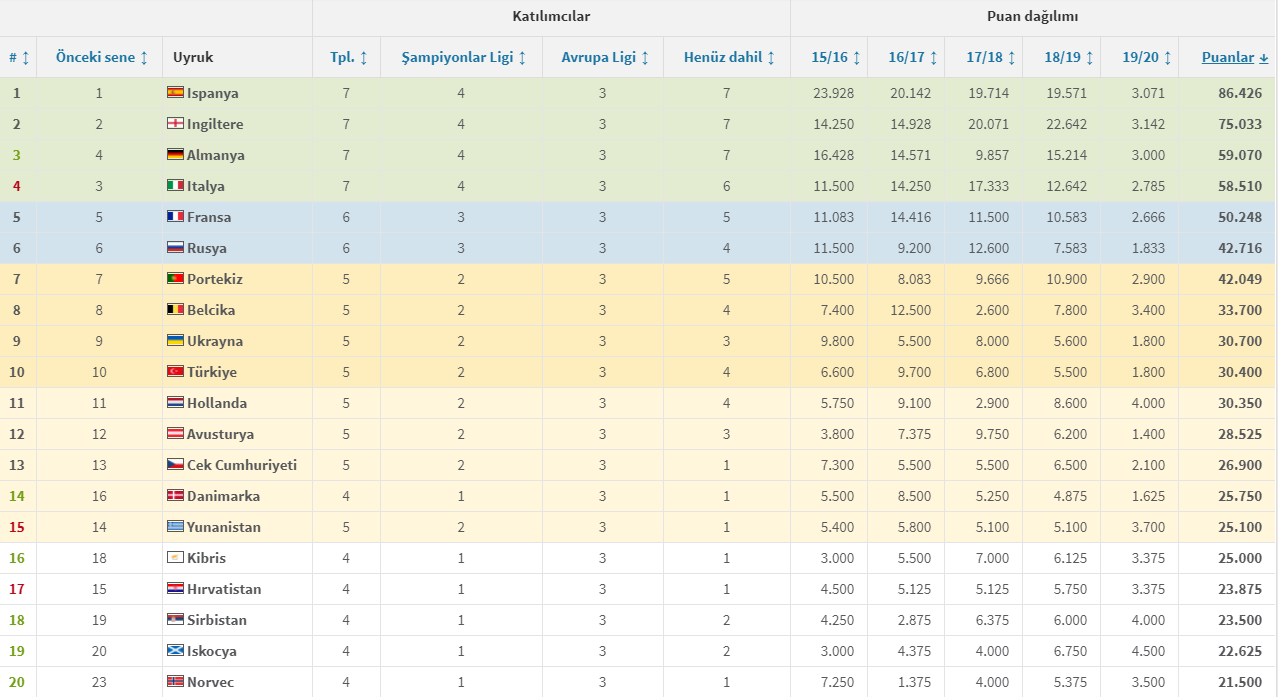Open the Fransa country link
The height and width of the screenshot is (697, 1278).
[209, 217]
